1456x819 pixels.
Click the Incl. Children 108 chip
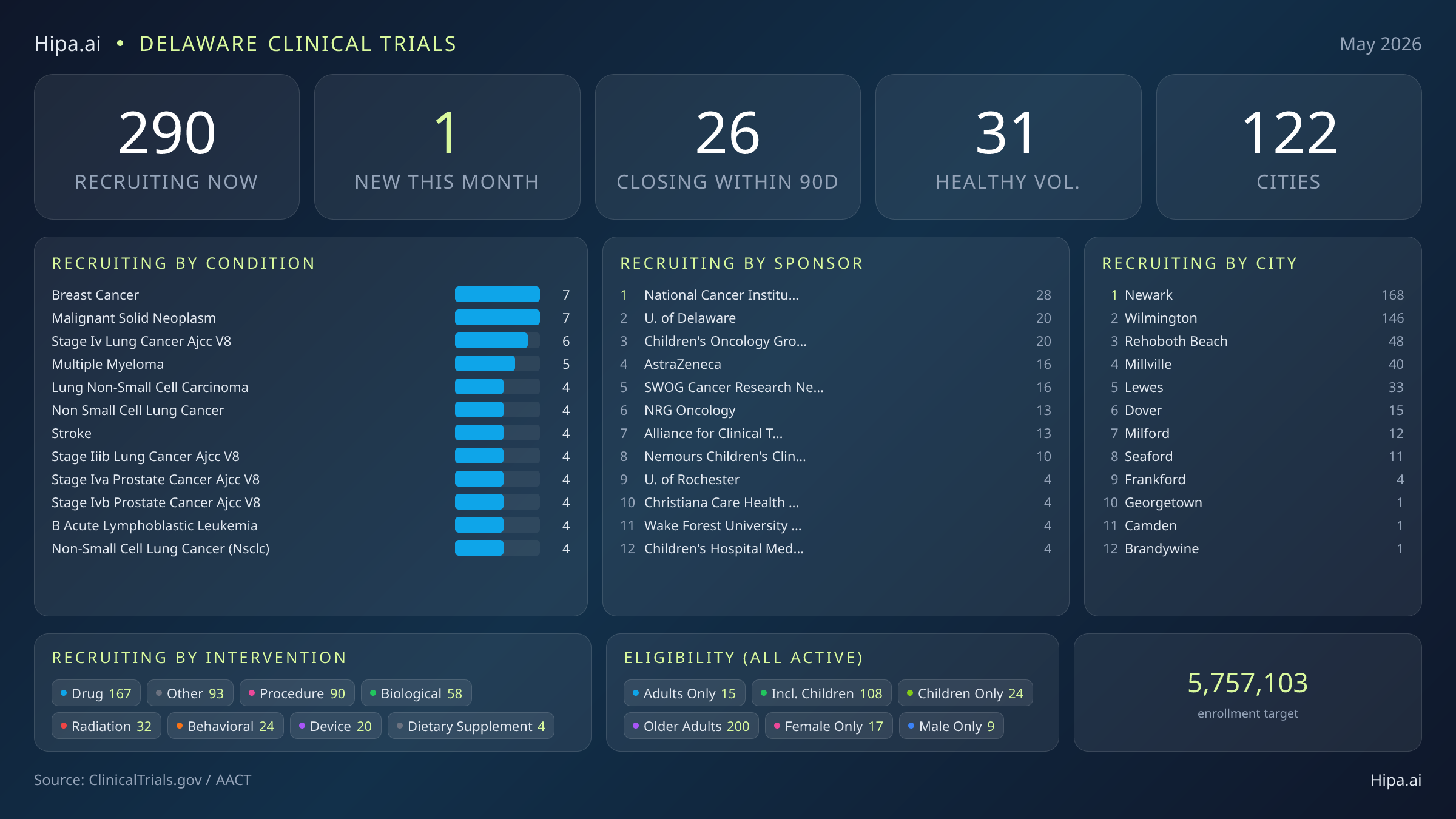tap(821, 693)
